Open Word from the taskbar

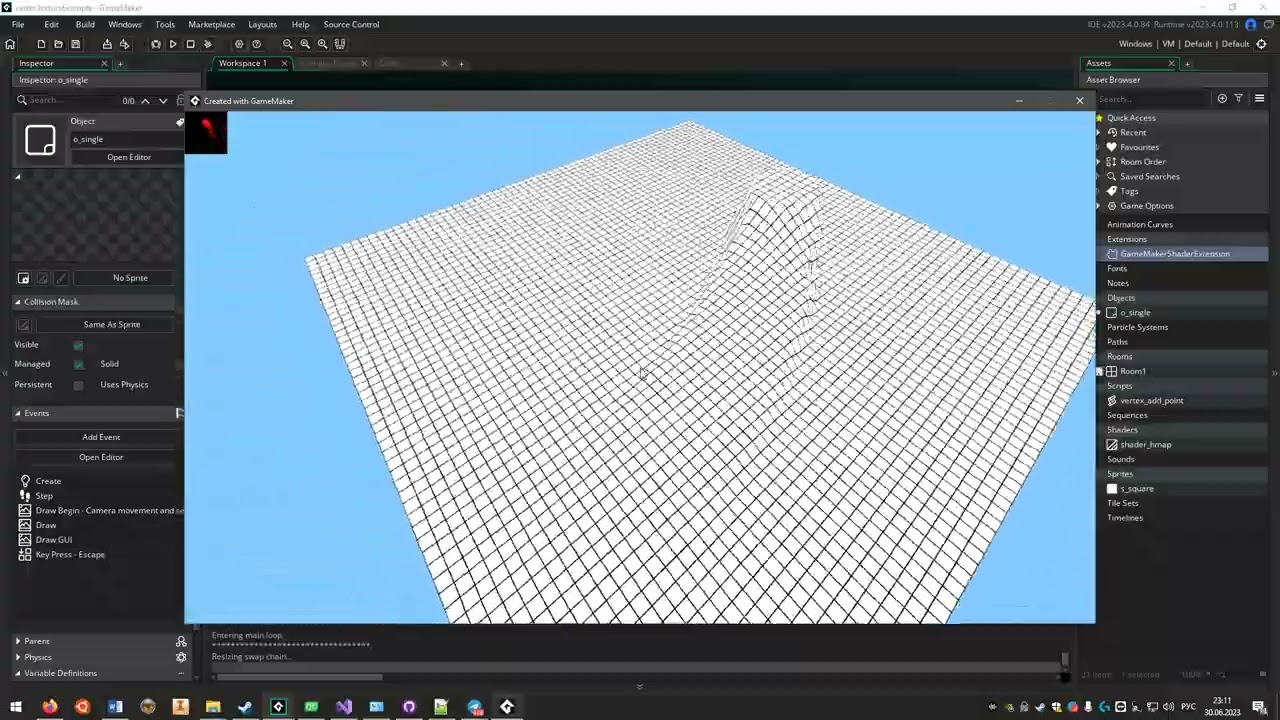pos(115,707)
